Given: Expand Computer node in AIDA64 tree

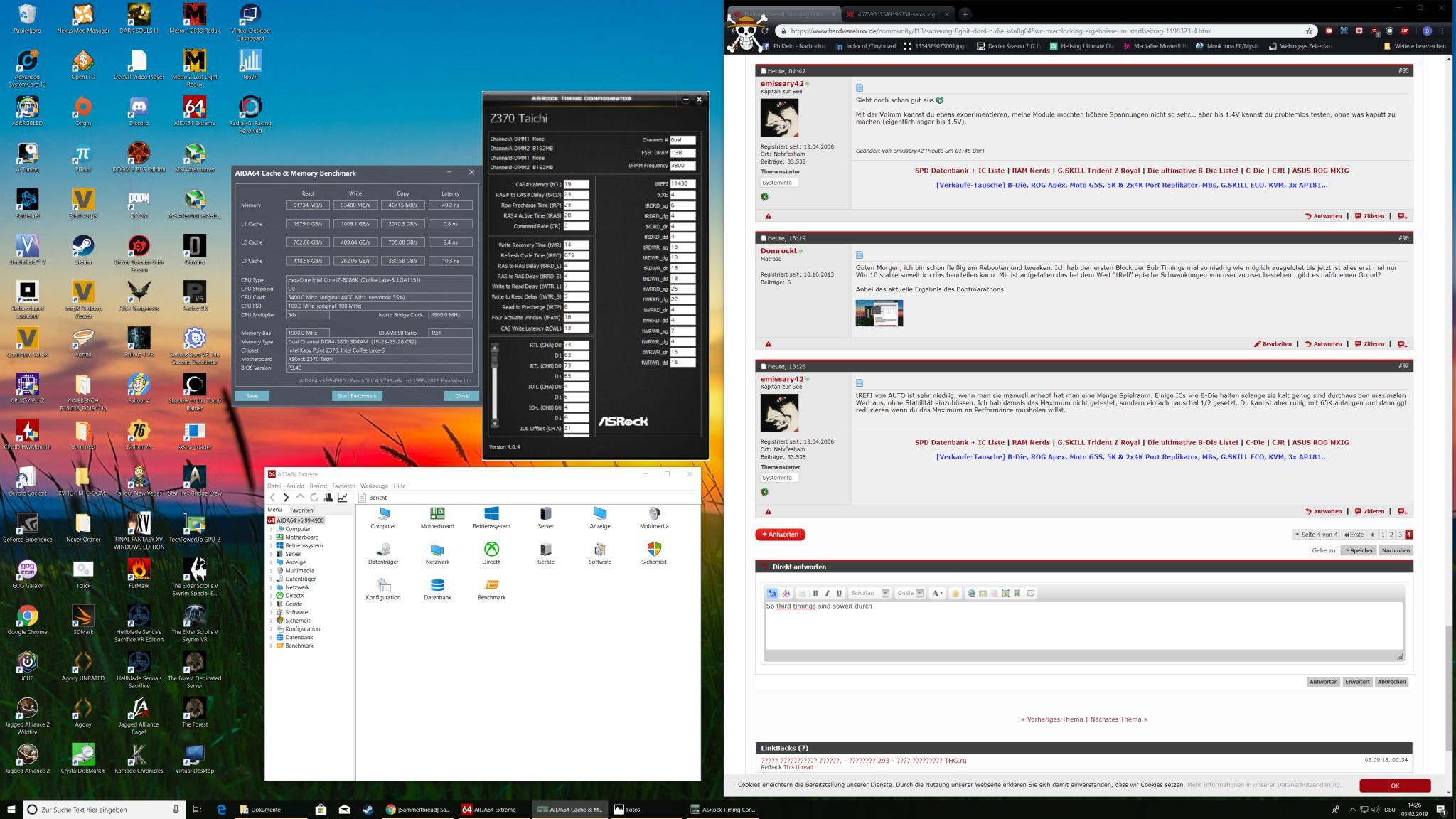Looking at the screenshot, I should [x=271, y=529].
